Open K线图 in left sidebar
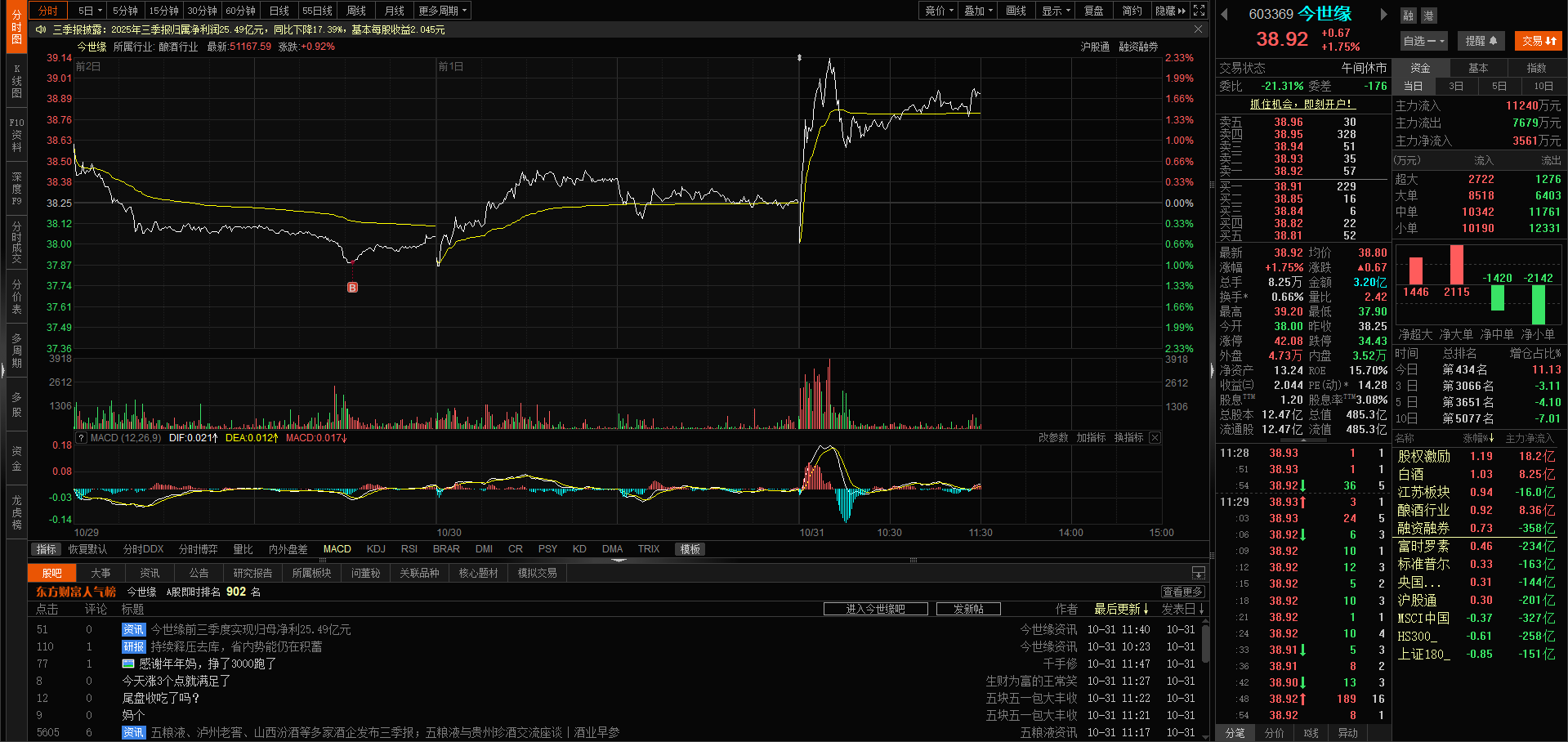The width and height of the screenshot is (1568, 742). 16,81
